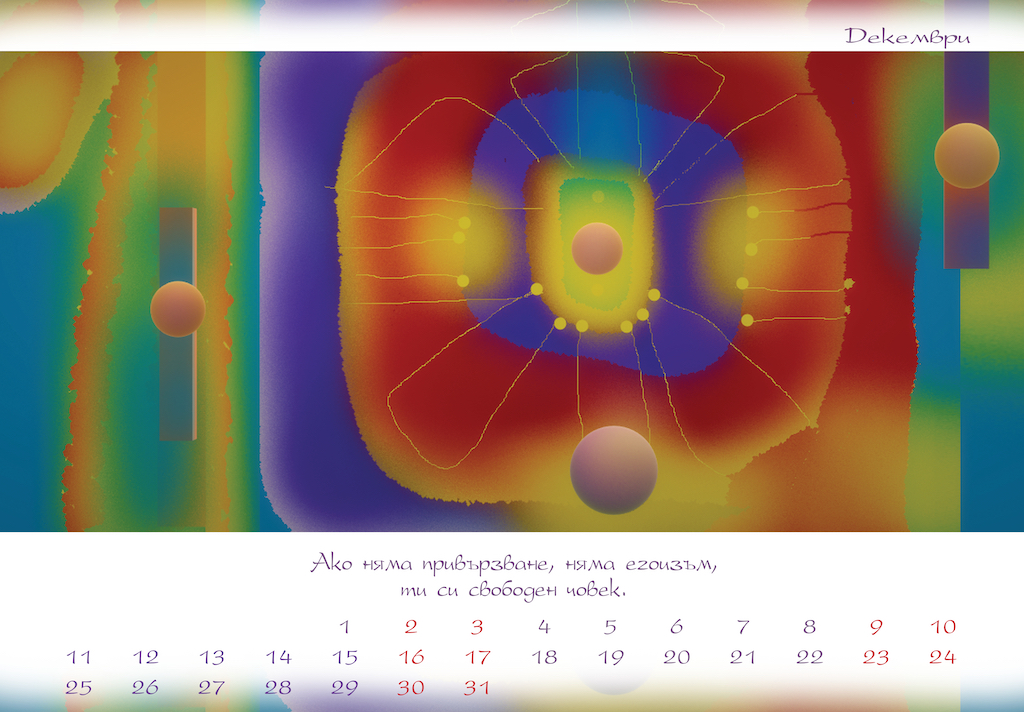Select red calendar date 23
Image resolution: width=1024 pixels, height=712 pixels.
(x=876, y=657)
